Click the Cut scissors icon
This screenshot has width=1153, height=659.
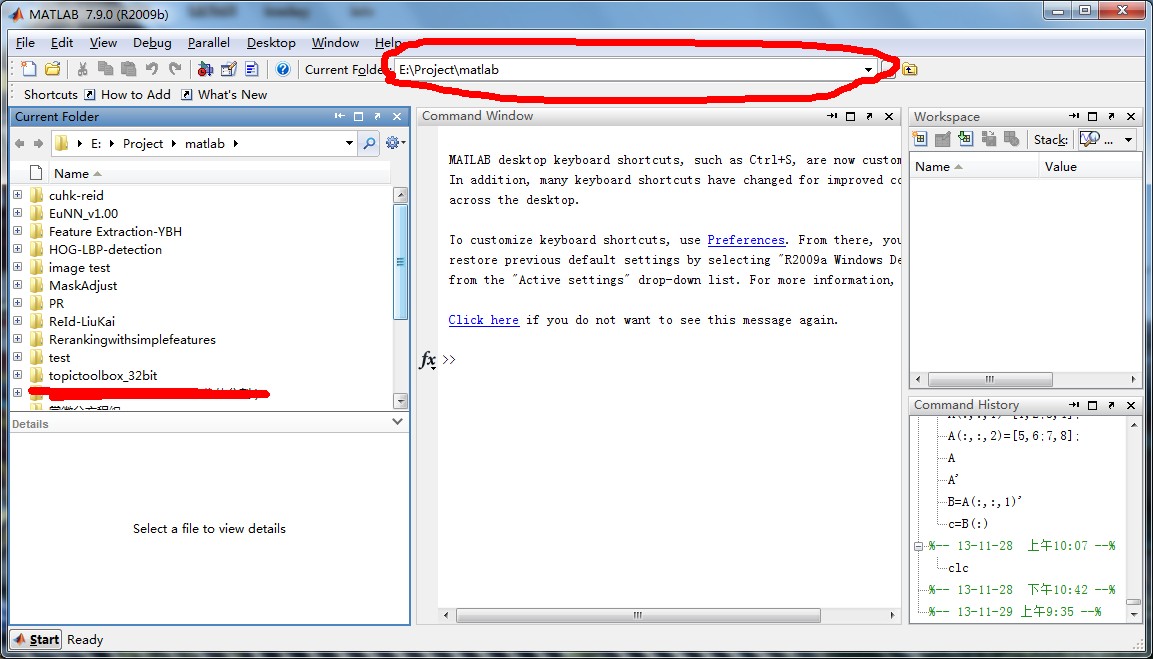coord(82,69)
